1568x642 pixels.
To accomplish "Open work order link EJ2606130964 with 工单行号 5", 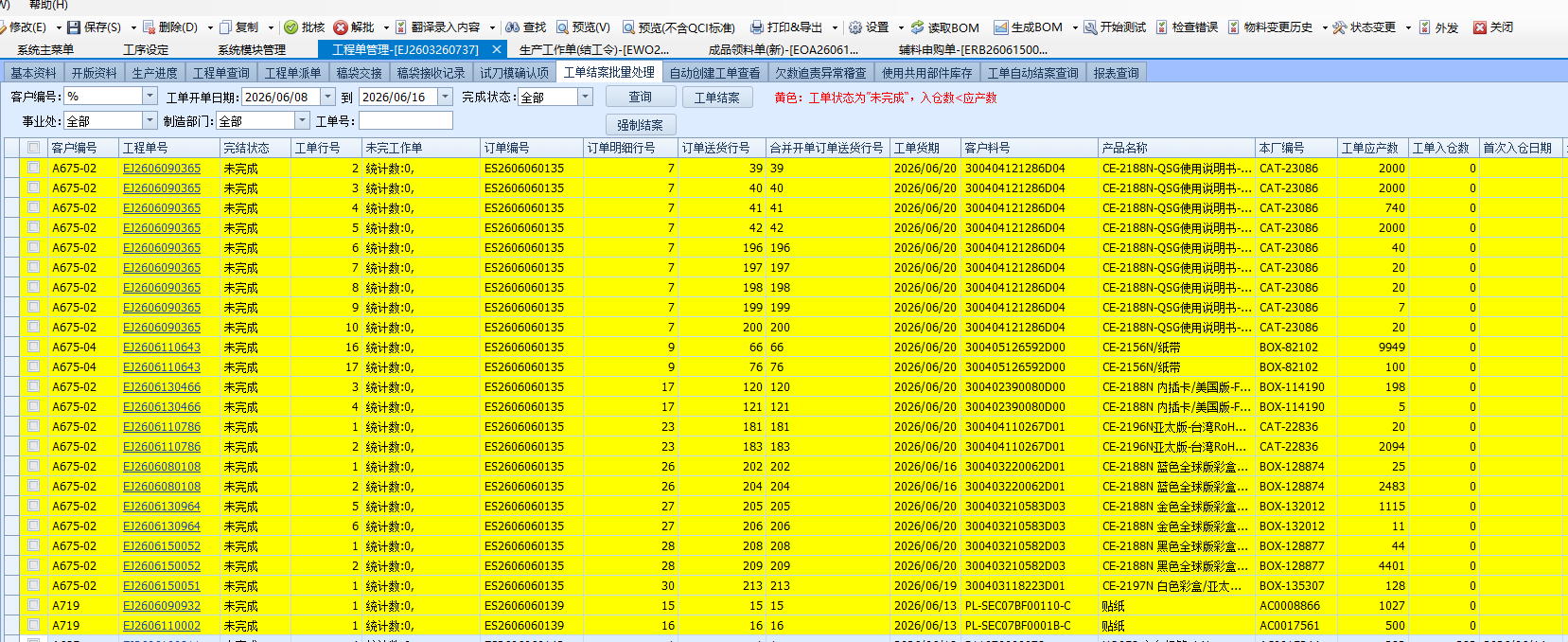I will pyautogui.click(x=162, y=506).
